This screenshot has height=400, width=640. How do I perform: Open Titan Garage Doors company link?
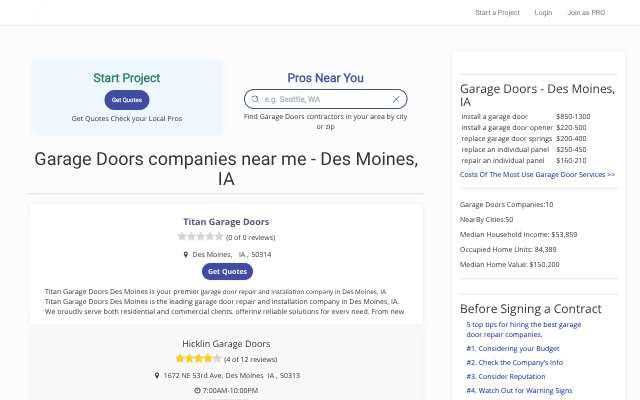tap(226, 222)
